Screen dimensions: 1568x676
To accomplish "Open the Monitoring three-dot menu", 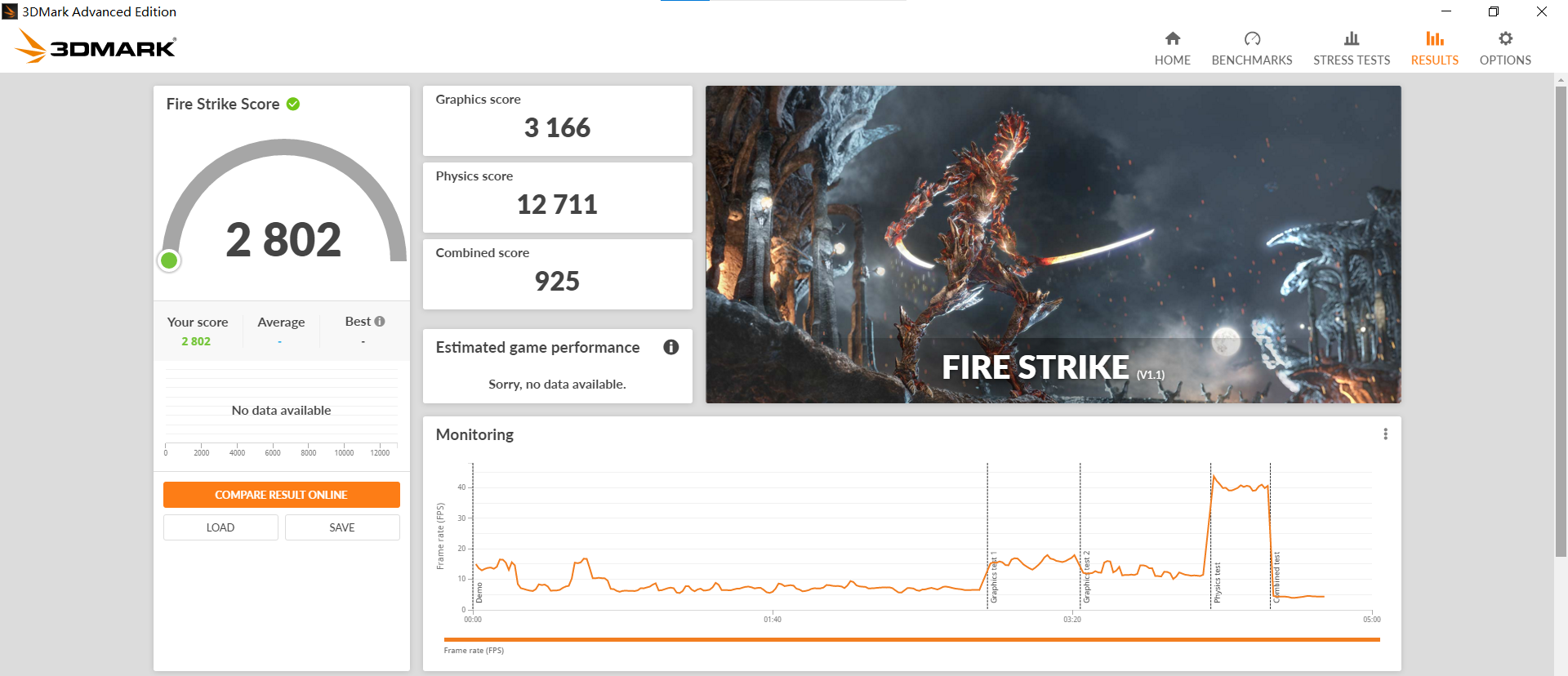I will [1385, 434].
